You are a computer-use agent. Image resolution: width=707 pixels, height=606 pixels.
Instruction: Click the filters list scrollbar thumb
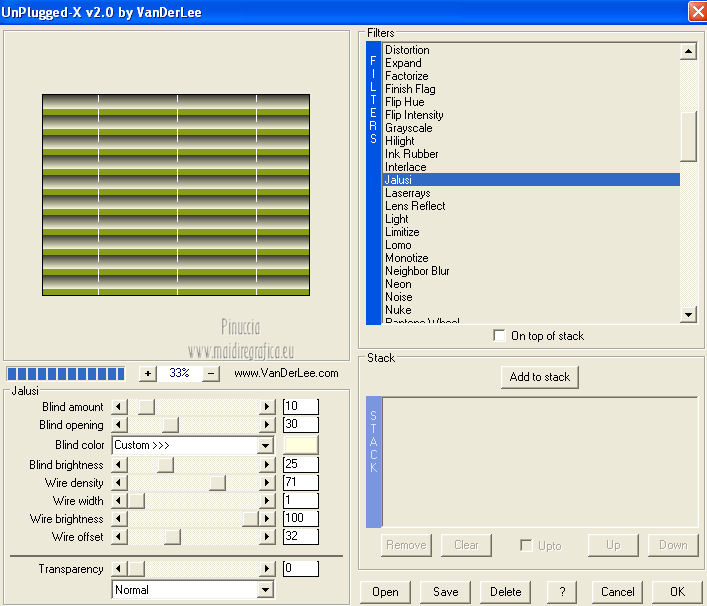(x=689, y=137)
